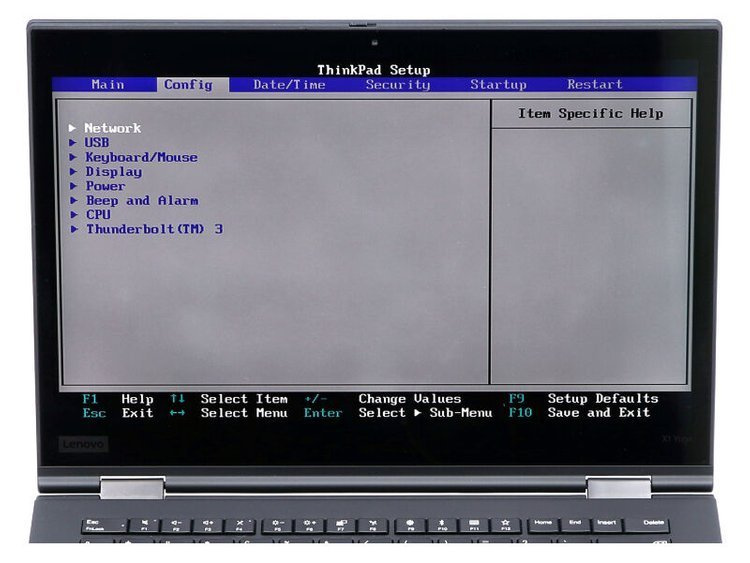The width and height of the screenshot is (750, 563).
Task: Select the CPU configuration entry
Action: coord(98,215)
